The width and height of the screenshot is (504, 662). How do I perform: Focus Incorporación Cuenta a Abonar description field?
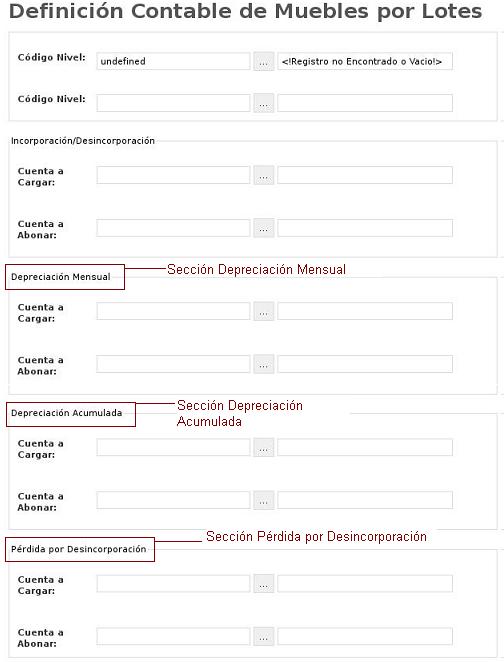coord(365,228)
